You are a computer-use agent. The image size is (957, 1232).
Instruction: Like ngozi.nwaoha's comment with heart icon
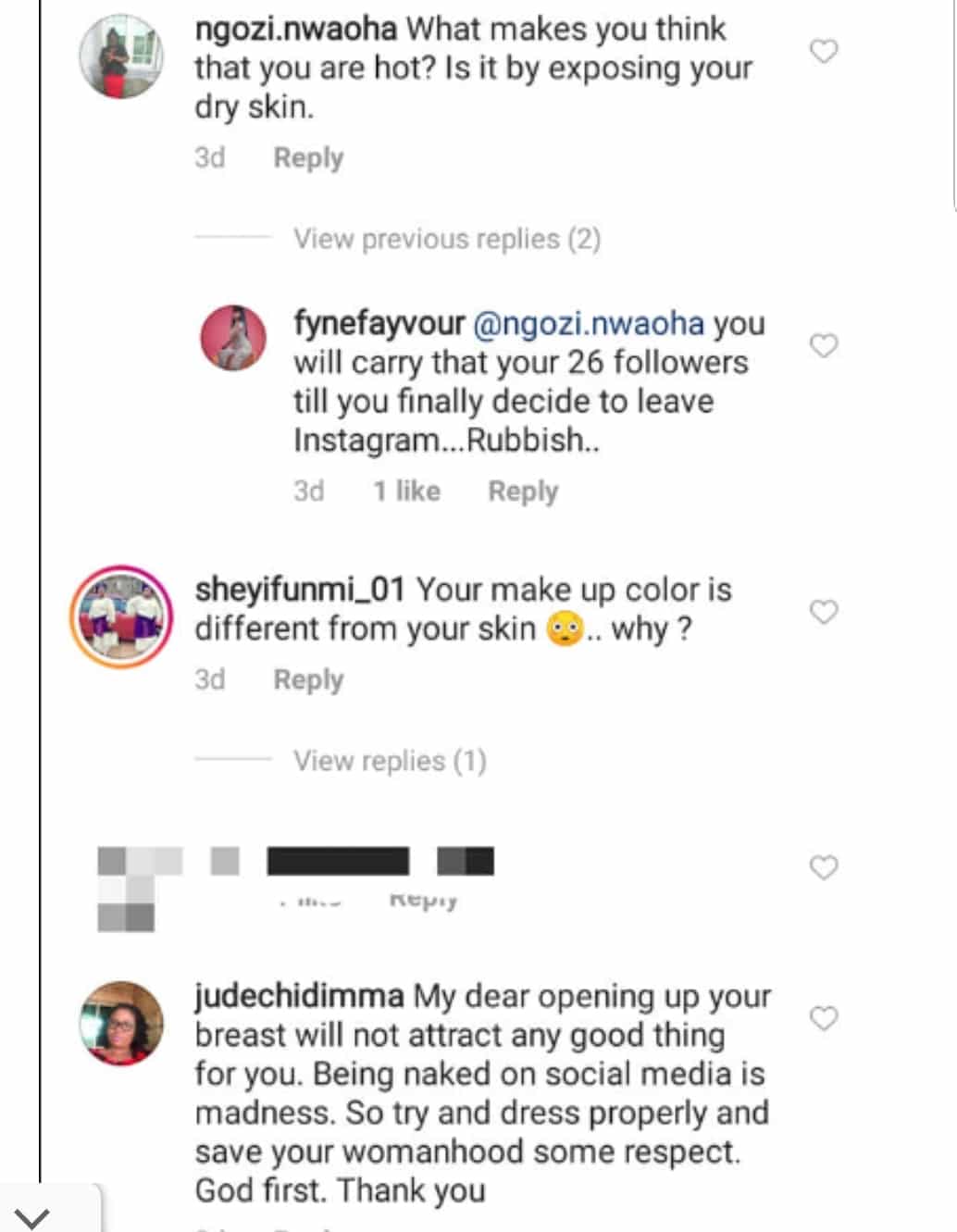(824, 51)
